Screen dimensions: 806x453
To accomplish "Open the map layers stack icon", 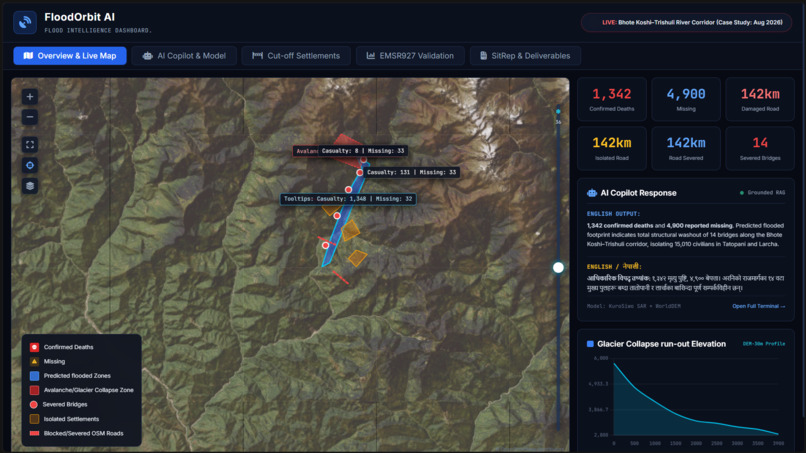I will pos(30,186).
